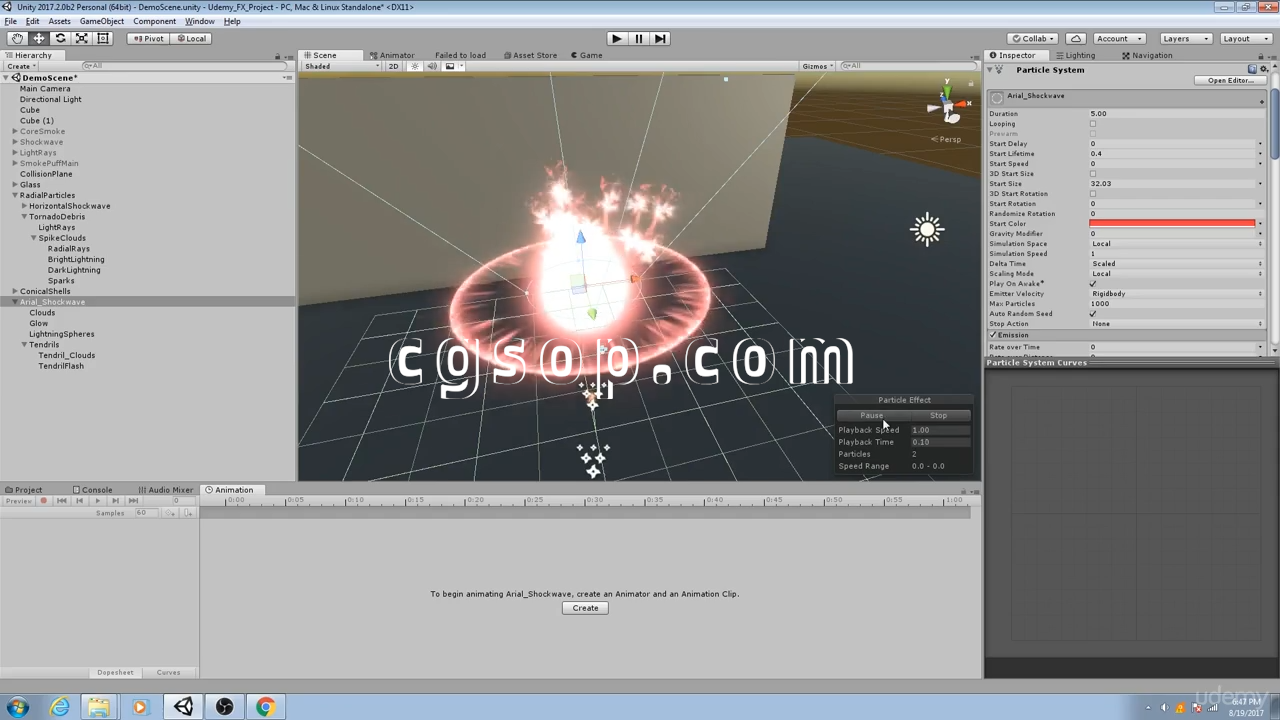Switch to the Game tab

click(x=586, y=55)
